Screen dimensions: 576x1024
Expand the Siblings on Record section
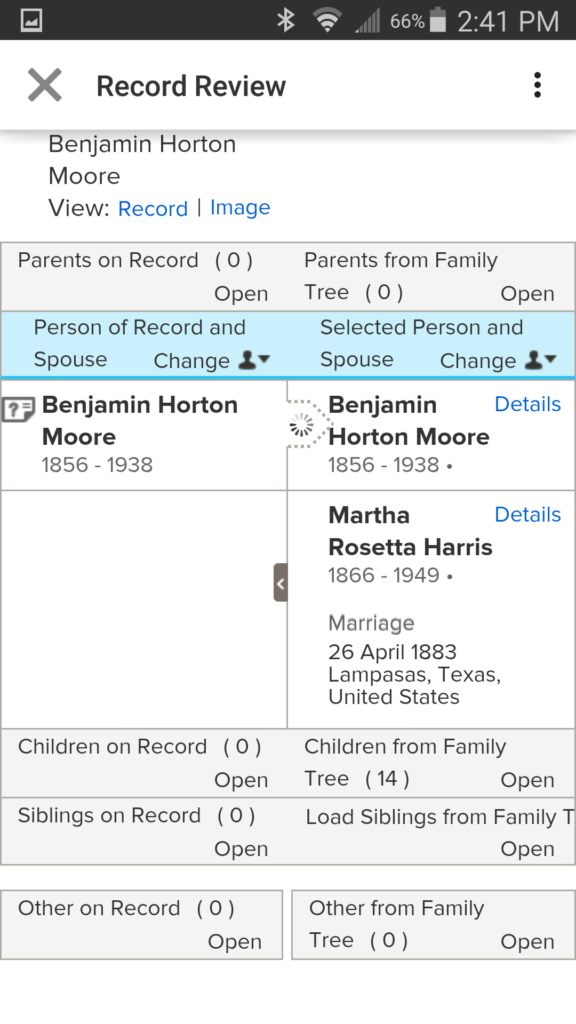(241, 849)
